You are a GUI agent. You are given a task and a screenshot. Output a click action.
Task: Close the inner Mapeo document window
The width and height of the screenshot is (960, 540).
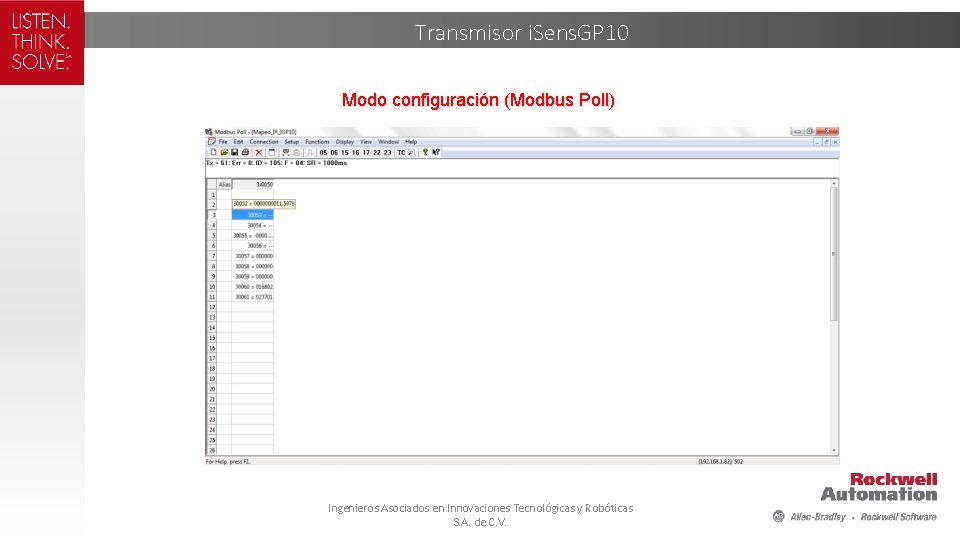835,142
